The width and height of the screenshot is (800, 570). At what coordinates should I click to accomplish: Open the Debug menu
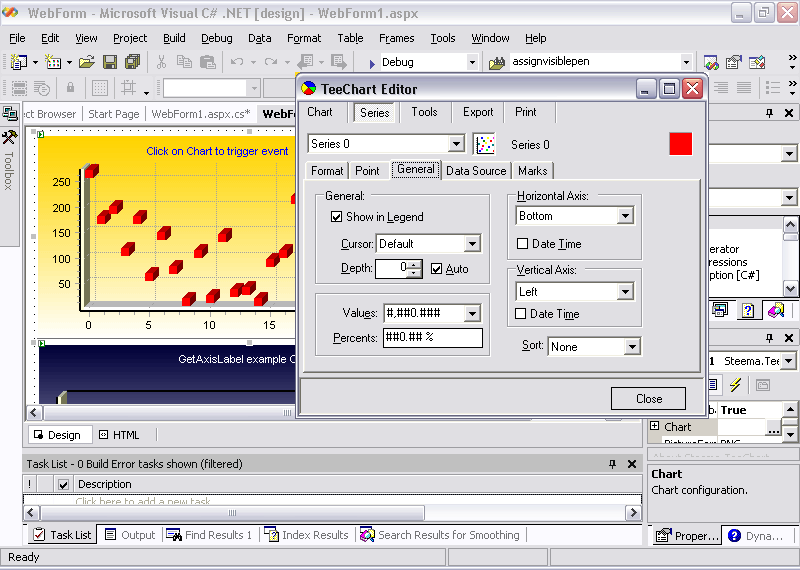(x=216, y=38)
